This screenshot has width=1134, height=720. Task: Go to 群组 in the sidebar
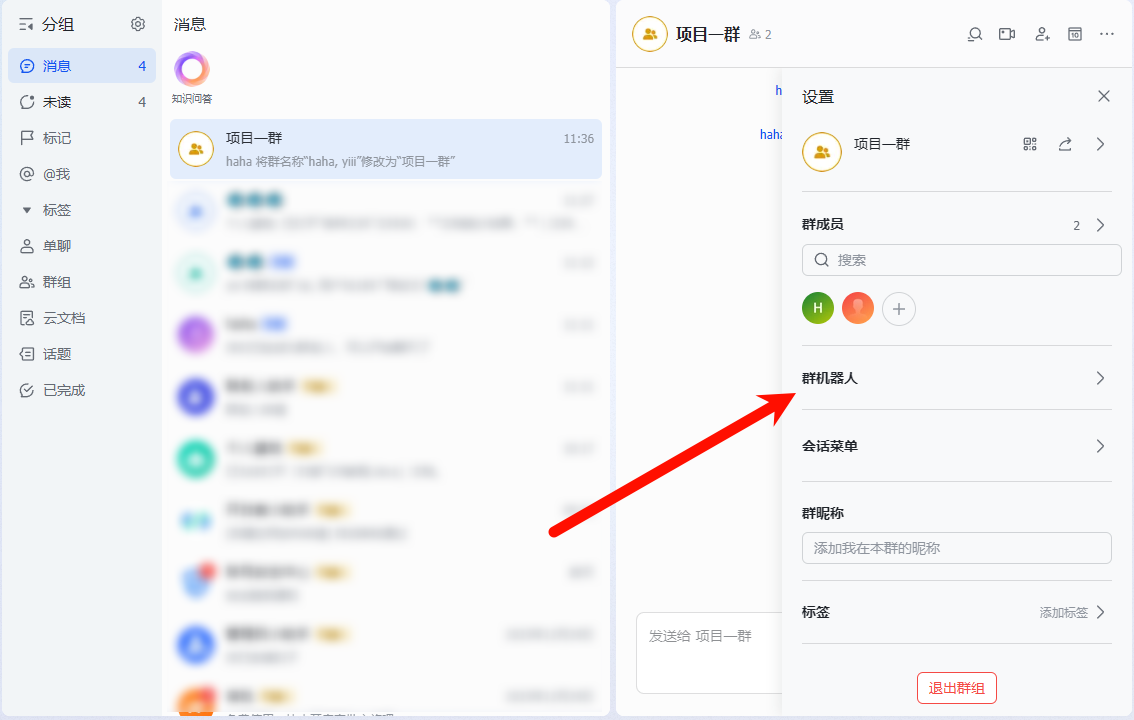pos(57,282)
